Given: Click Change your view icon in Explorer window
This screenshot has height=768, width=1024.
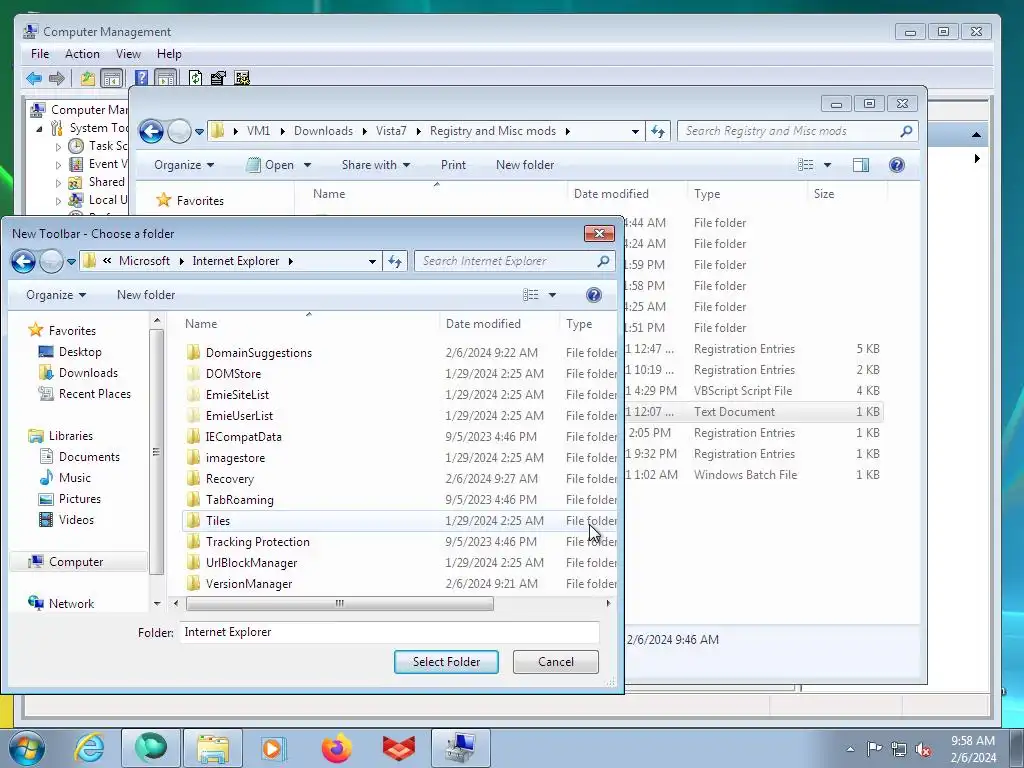Looking at the screenshot, I should pos(806,165).
